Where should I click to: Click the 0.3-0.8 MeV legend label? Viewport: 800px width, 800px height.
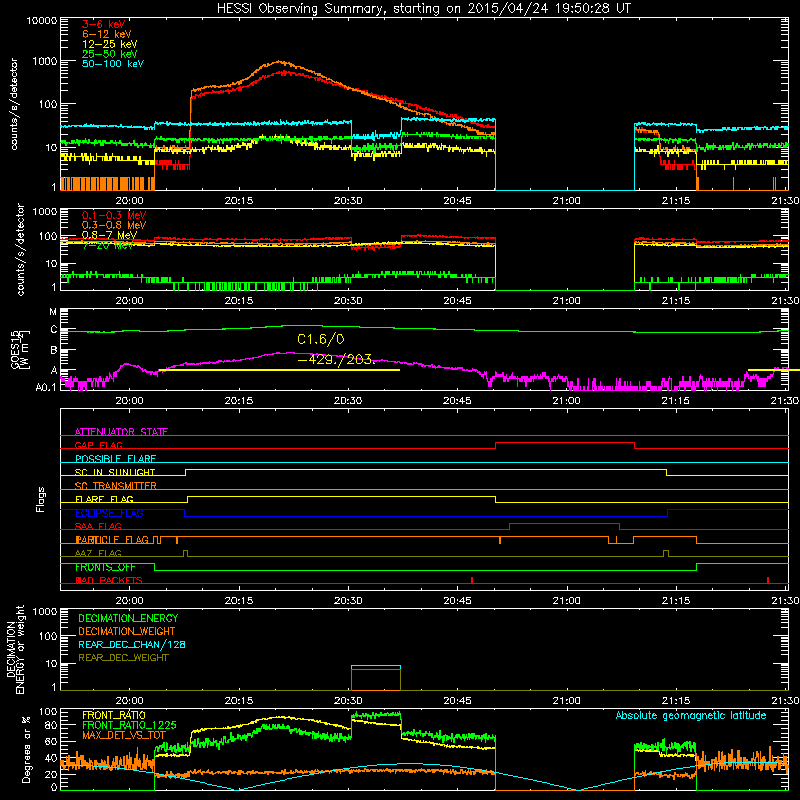tap(114, 225)
